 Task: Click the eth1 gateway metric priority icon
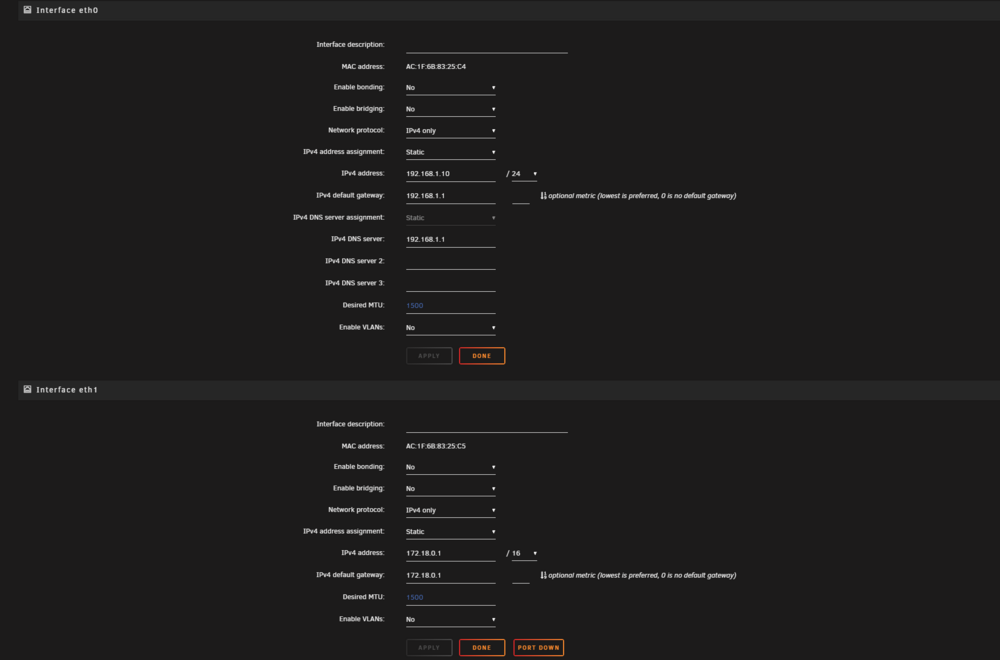(543, 575)
